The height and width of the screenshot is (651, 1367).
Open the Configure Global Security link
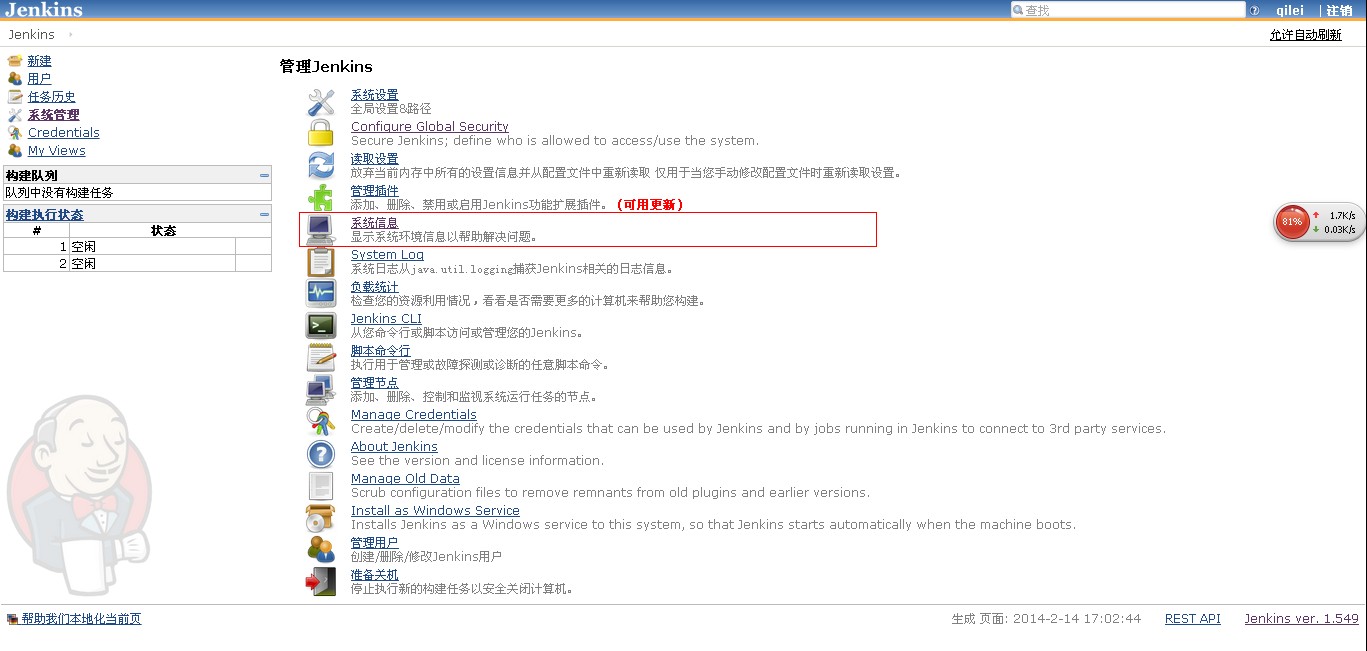tap(430, 127)
